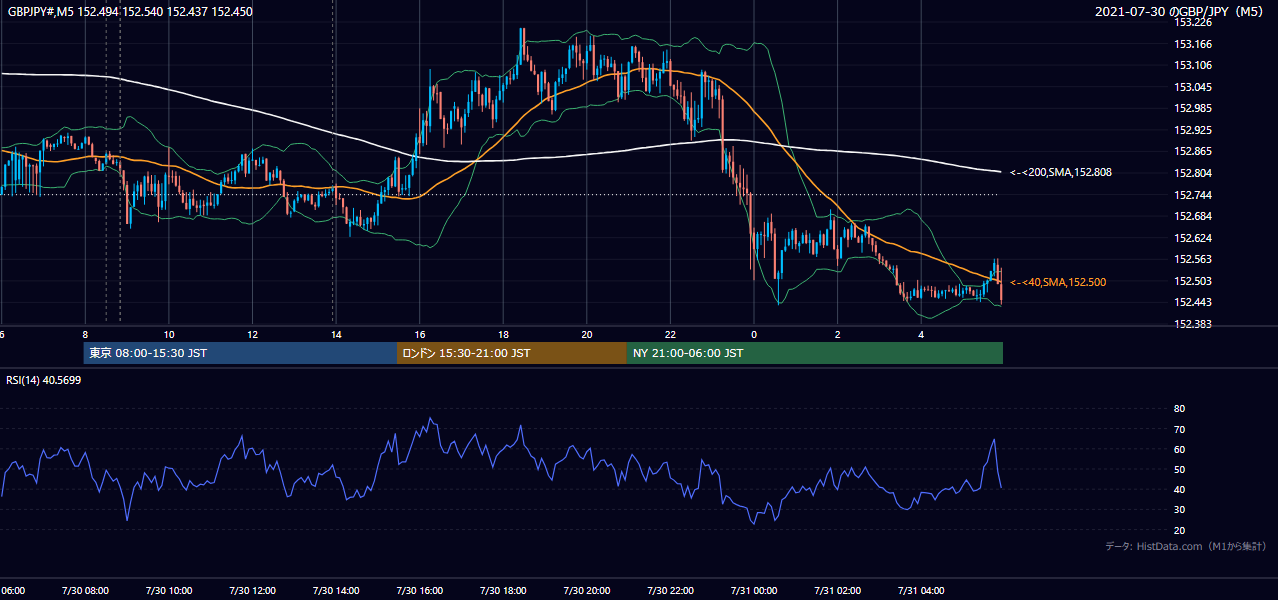
Task: Click price axis value 152.684
Action: tap(1193, 216)
